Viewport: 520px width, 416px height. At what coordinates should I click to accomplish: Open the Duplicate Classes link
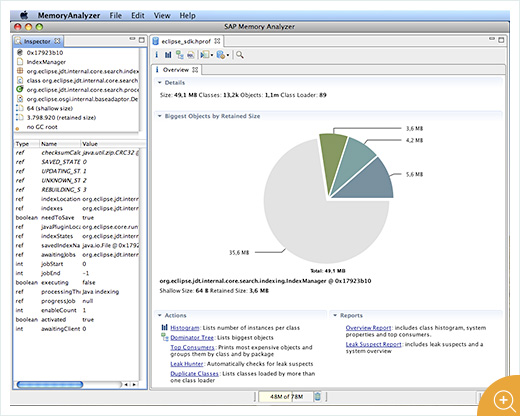pyautogui.click(x=194, y=374)
